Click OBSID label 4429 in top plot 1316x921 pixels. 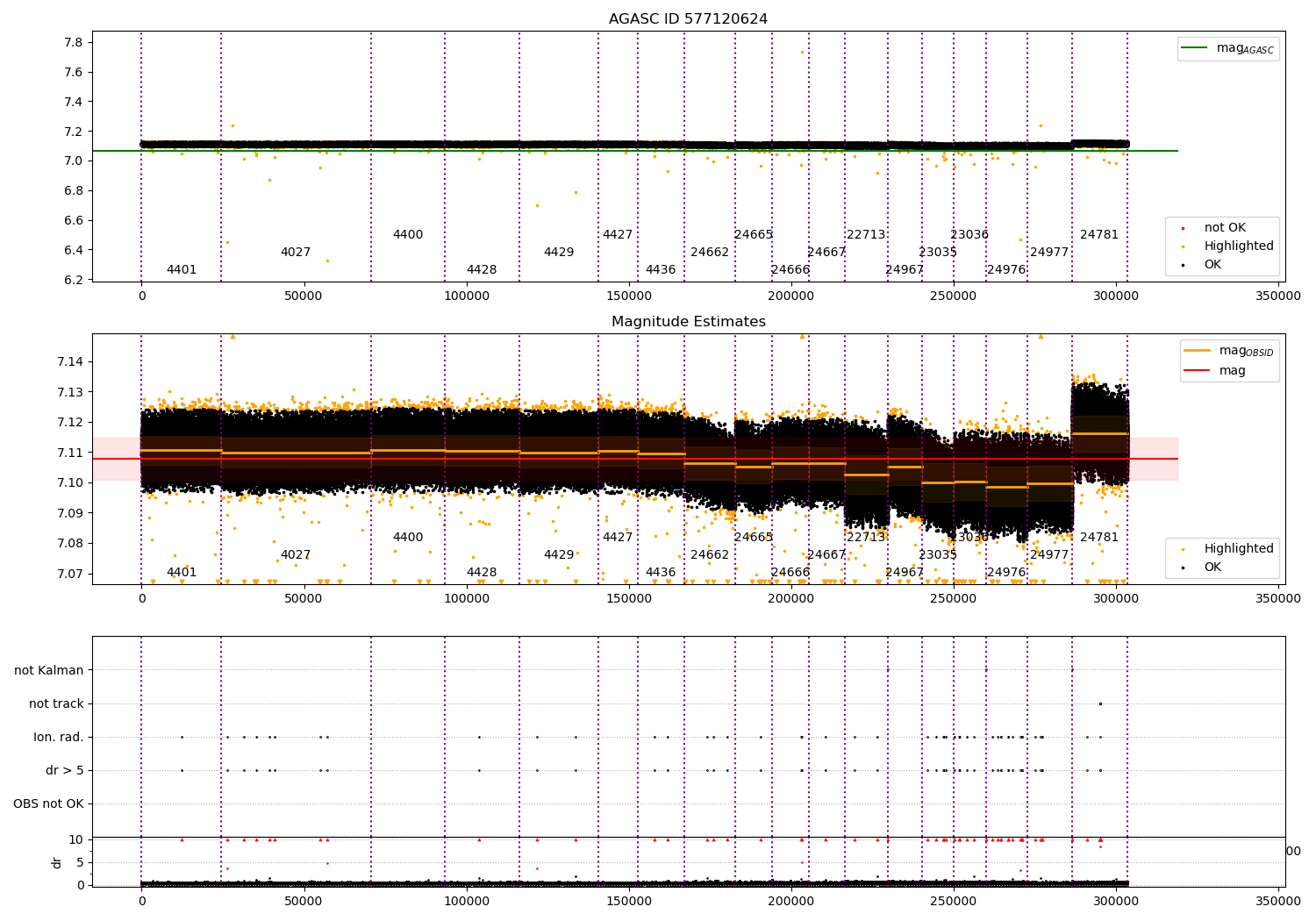[x=559, y=253]
